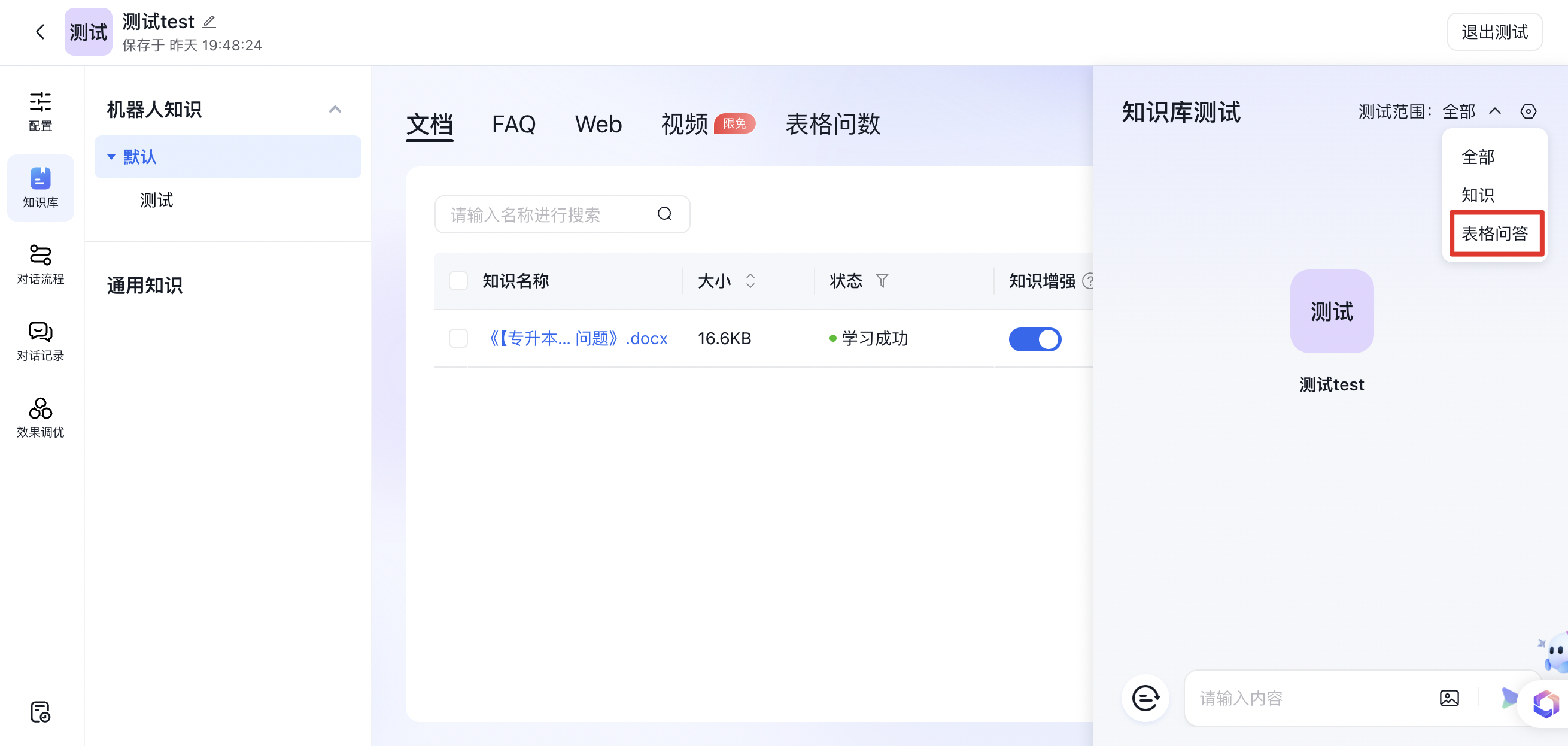This screenshot has height=746, width=1568.
Task: Select 表格问答 from test scope dropdown
Action: [1494, 233]
